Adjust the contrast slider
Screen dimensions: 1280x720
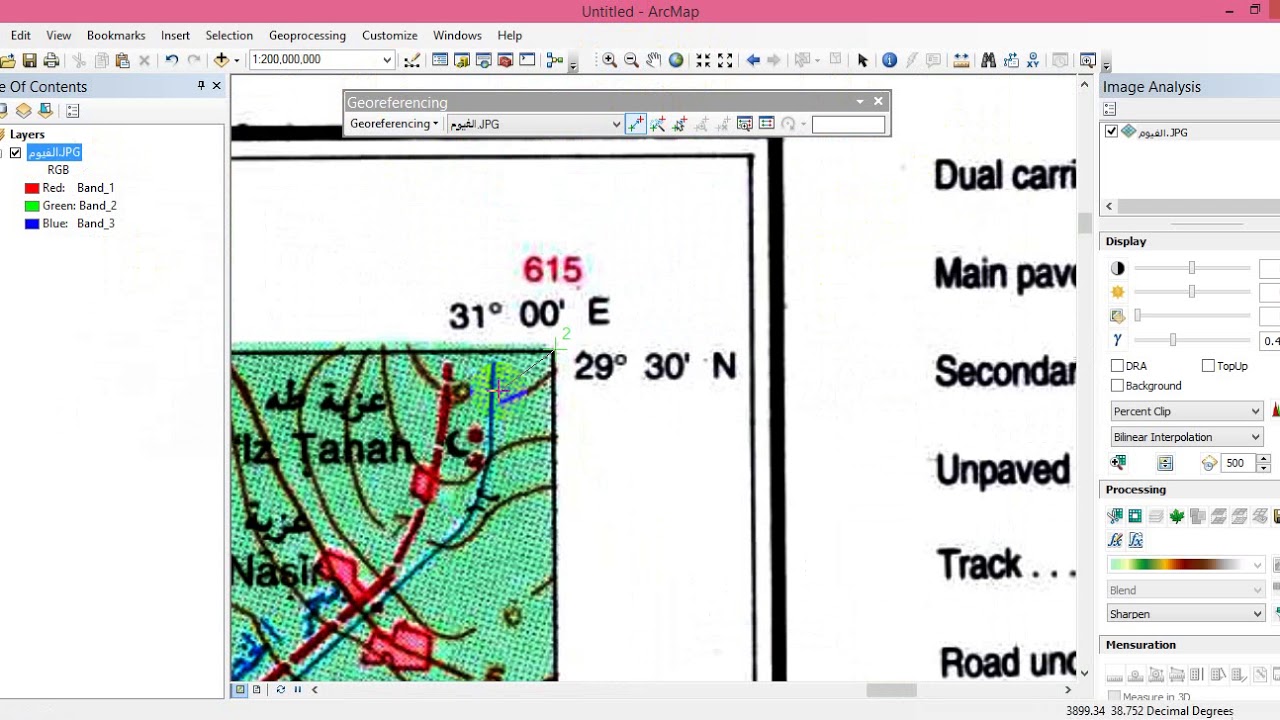(x=1192, y=268)
